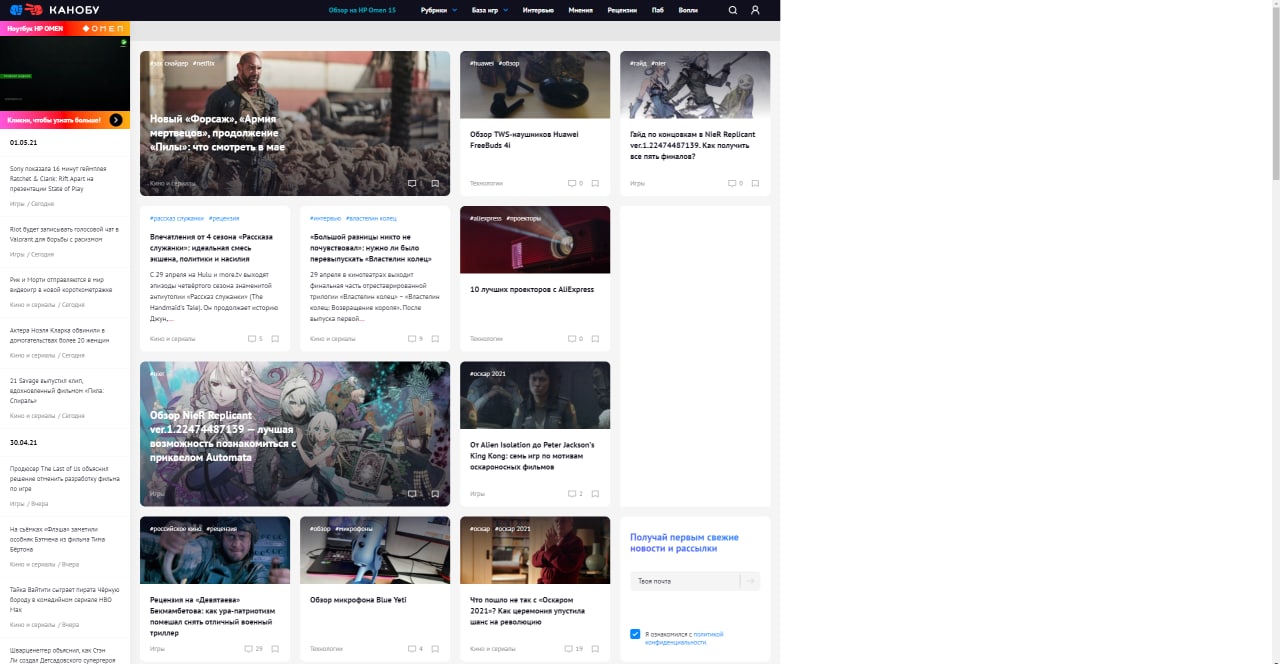Go to the Рецензии section

622,10
